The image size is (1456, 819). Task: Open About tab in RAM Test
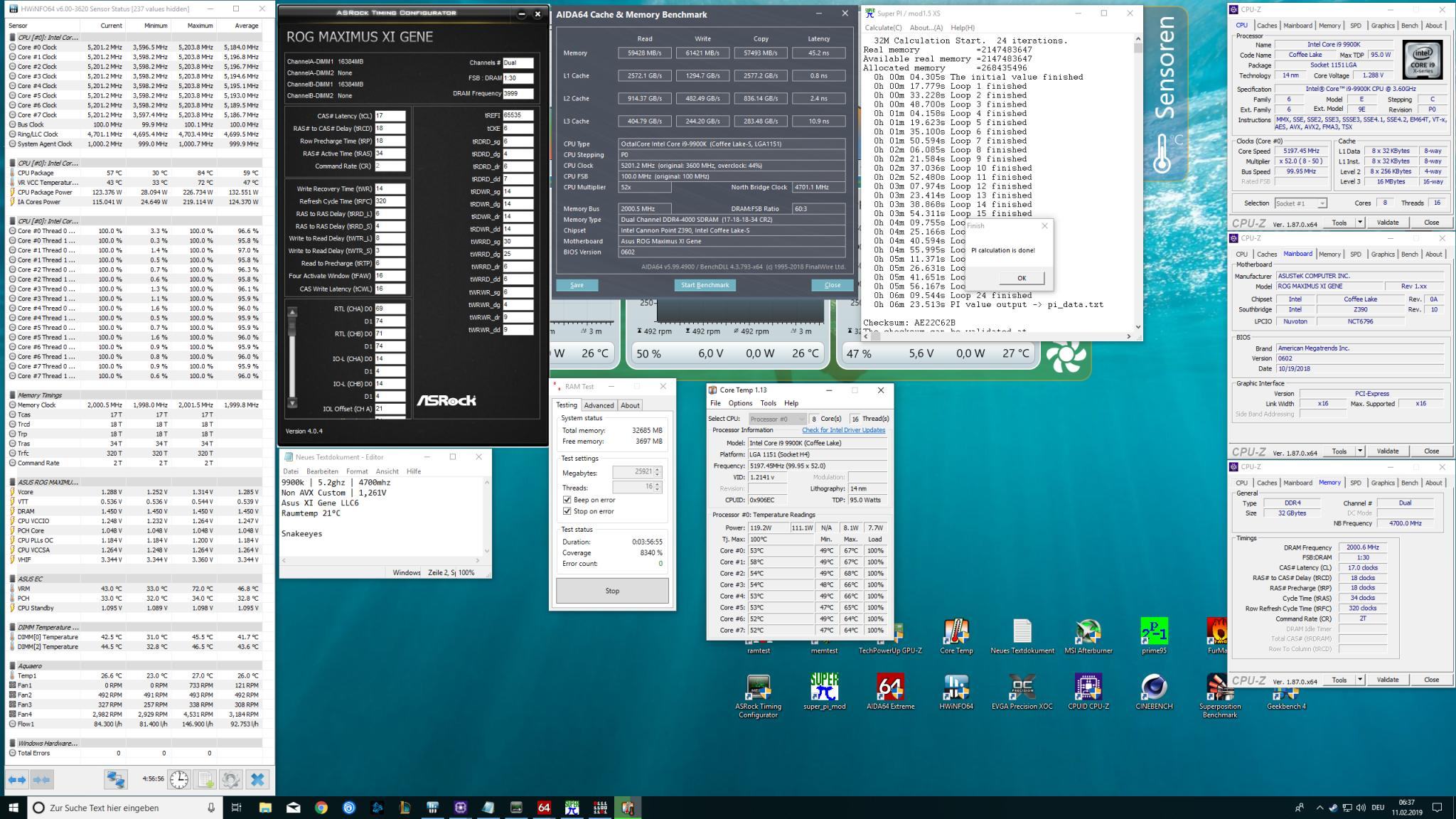630,405
